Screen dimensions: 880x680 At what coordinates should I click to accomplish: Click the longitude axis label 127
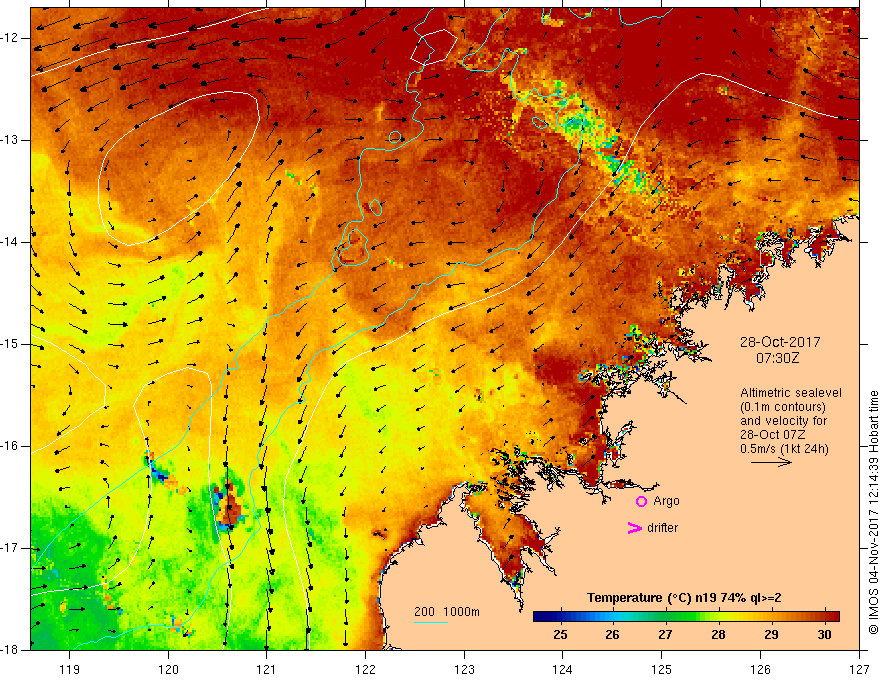tap(859, 669)
